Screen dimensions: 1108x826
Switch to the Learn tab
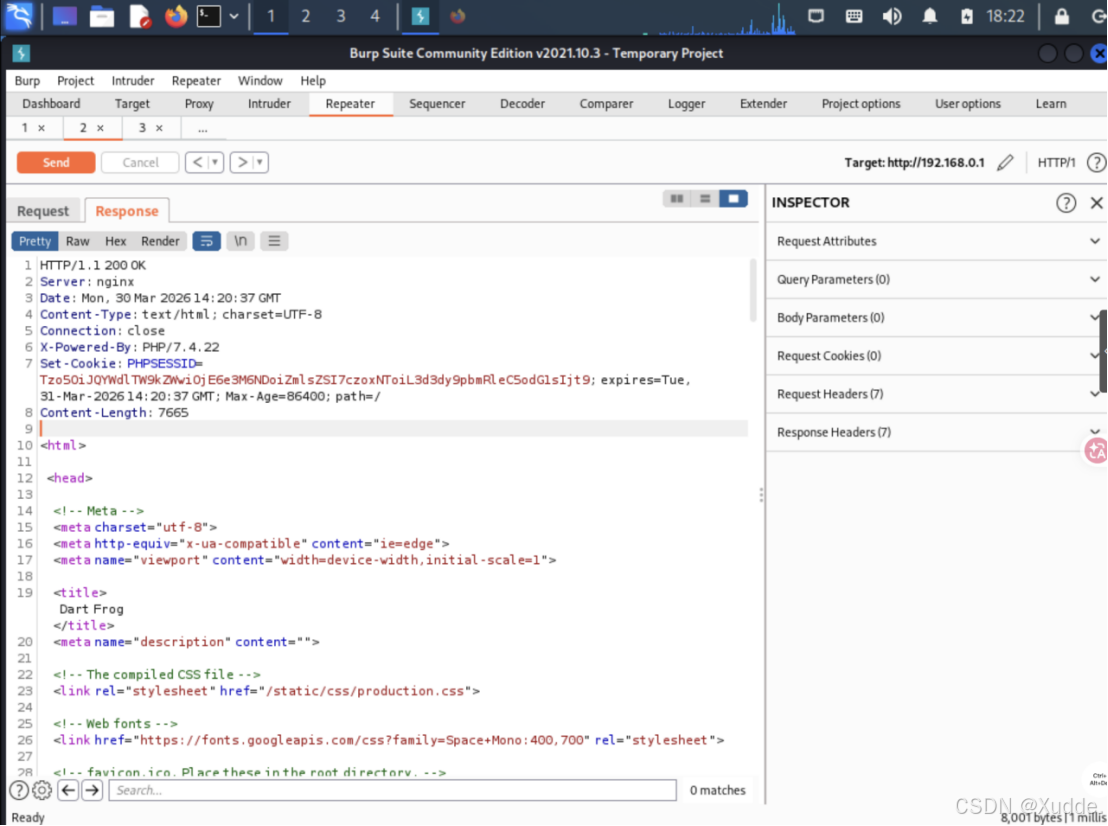[x=1051, y=104]
